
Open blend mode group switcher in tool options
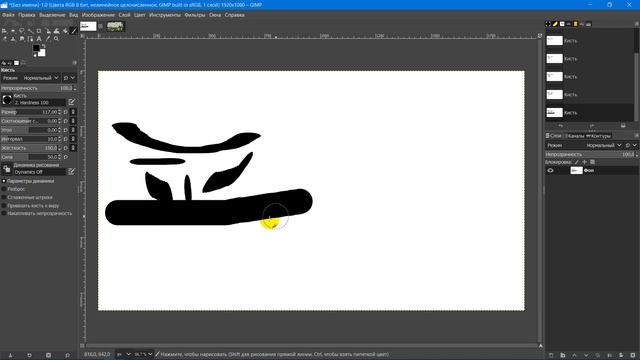[69, 78]
